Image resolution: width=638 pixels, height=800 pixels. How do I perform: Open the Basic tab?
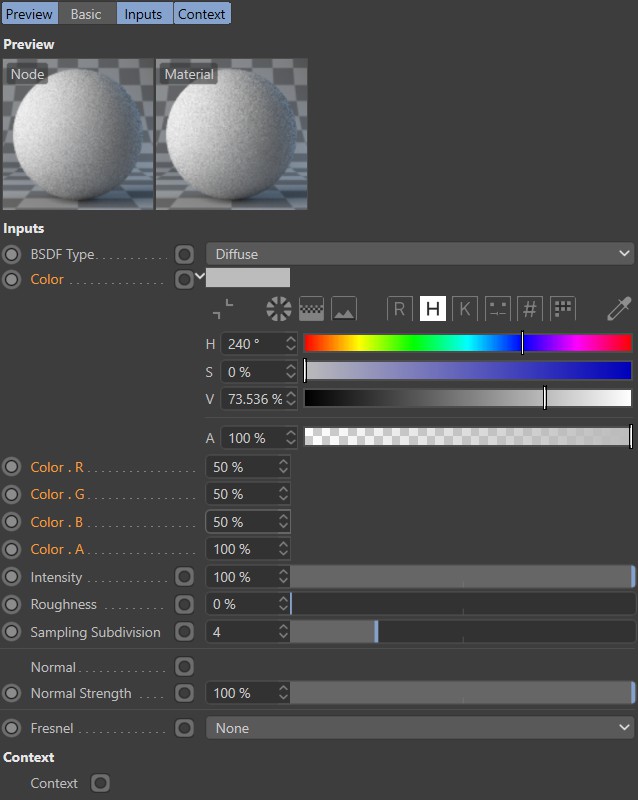86,13
